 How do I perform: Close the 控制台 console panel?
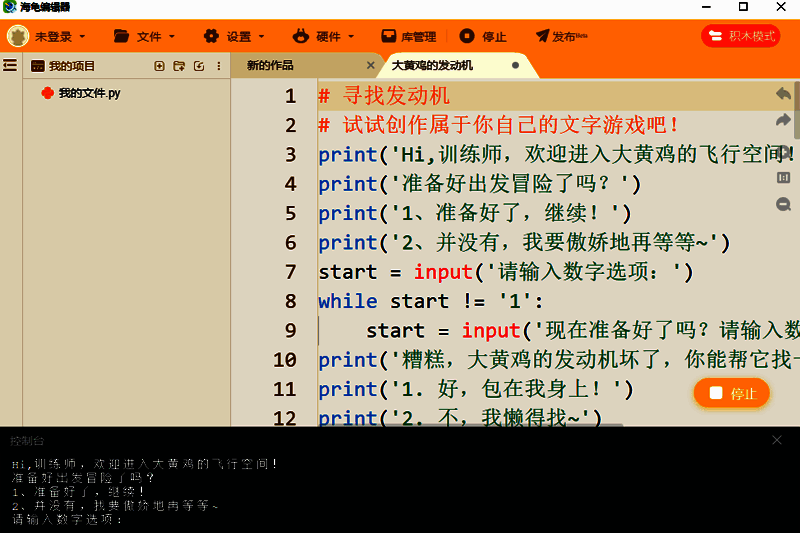[x=777, y=440]
